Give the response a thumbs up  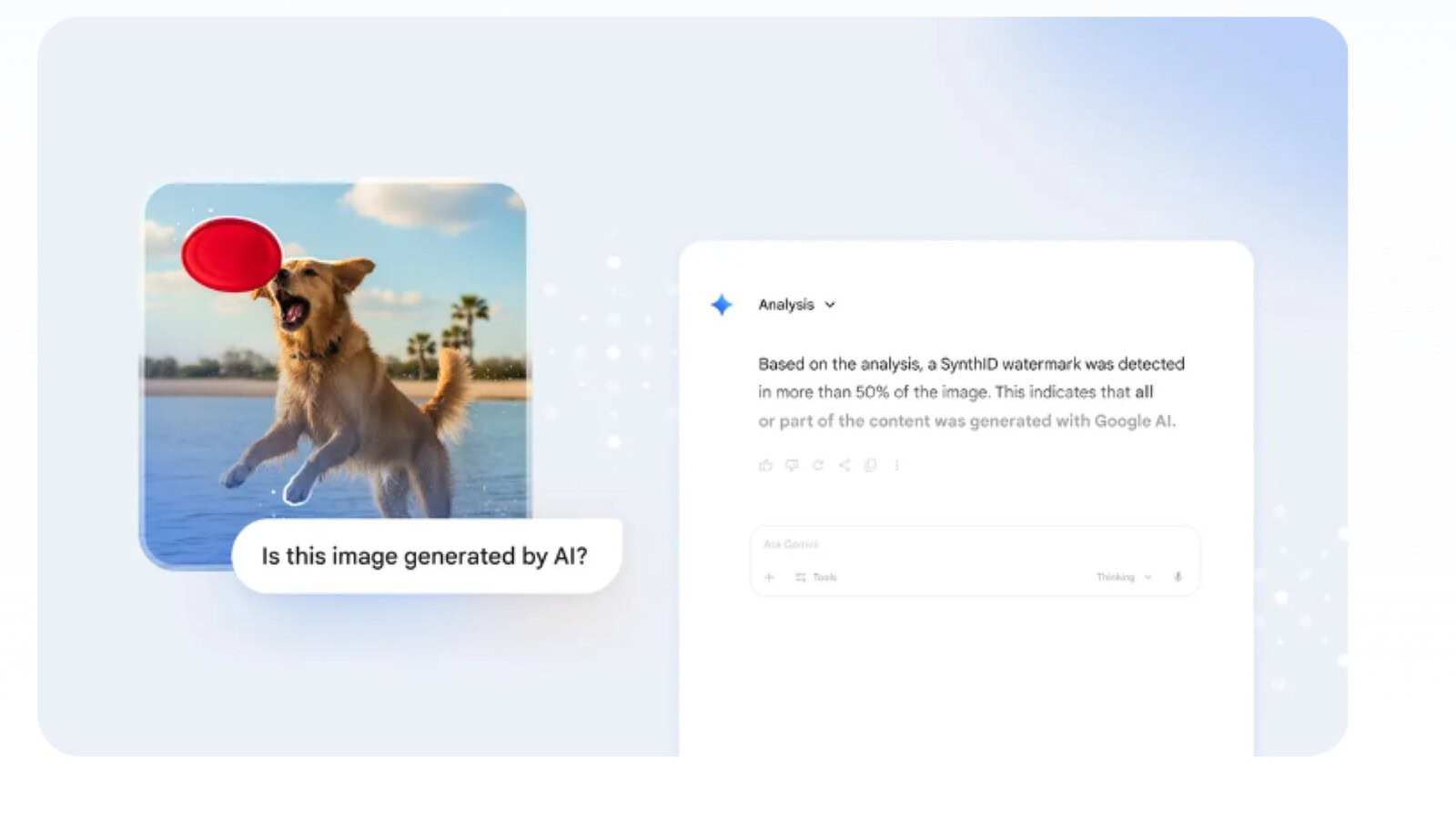pyautogui.click(x=765, y=465)
